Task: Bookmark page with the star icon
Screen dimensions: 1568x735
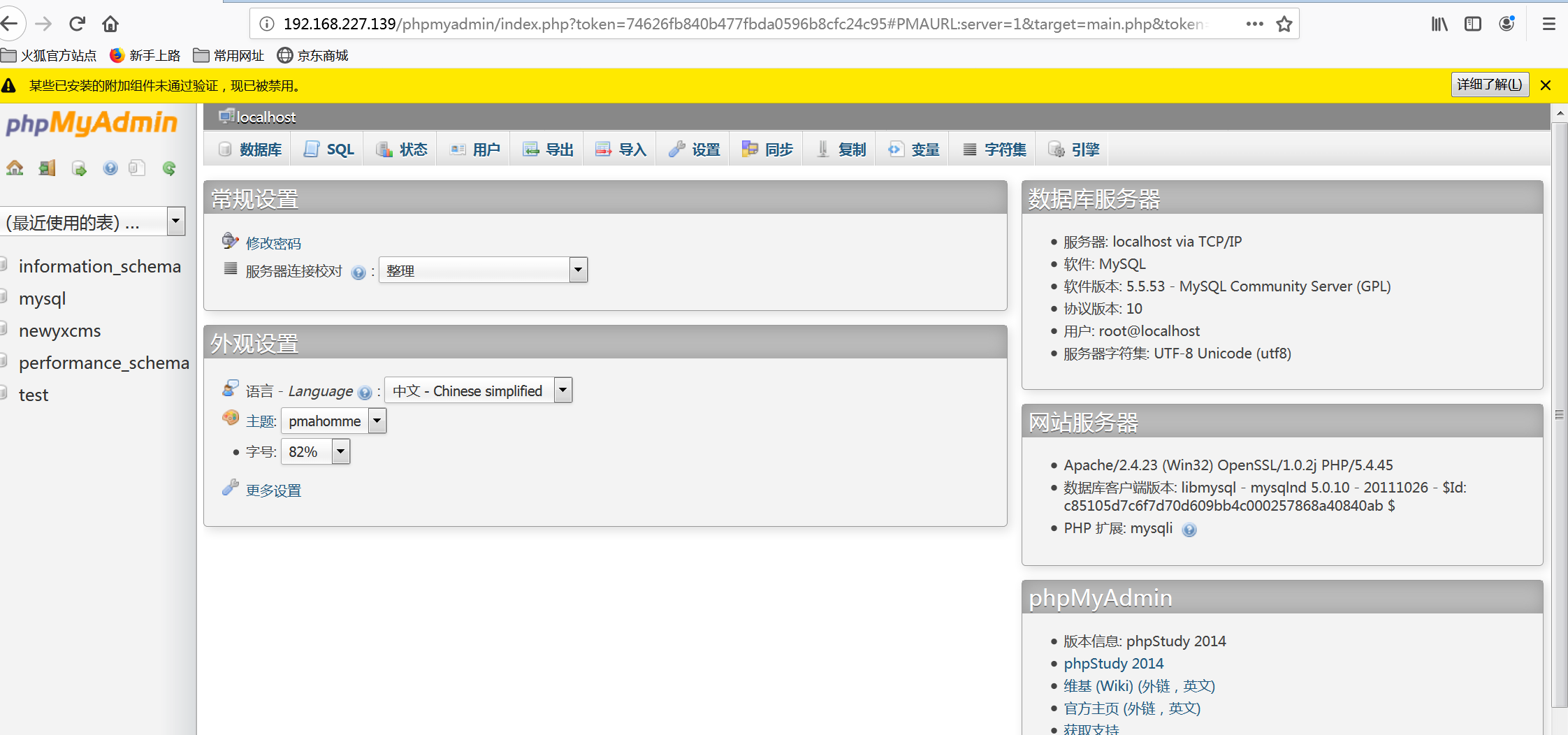Action: pyautogui.click(x=1284, y=24)
